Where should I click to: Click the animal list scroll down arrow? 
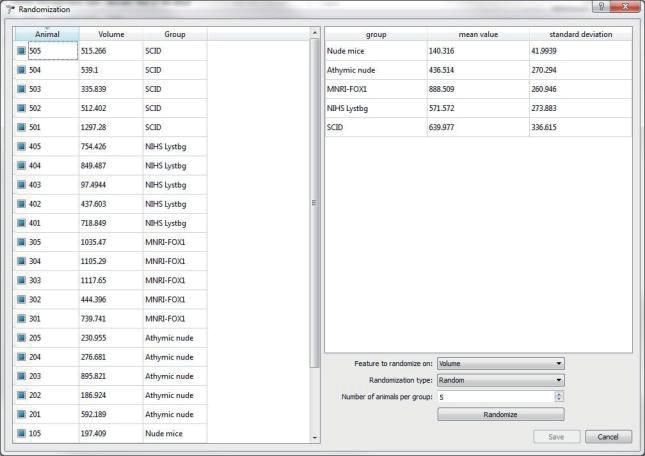pos(315,437)
